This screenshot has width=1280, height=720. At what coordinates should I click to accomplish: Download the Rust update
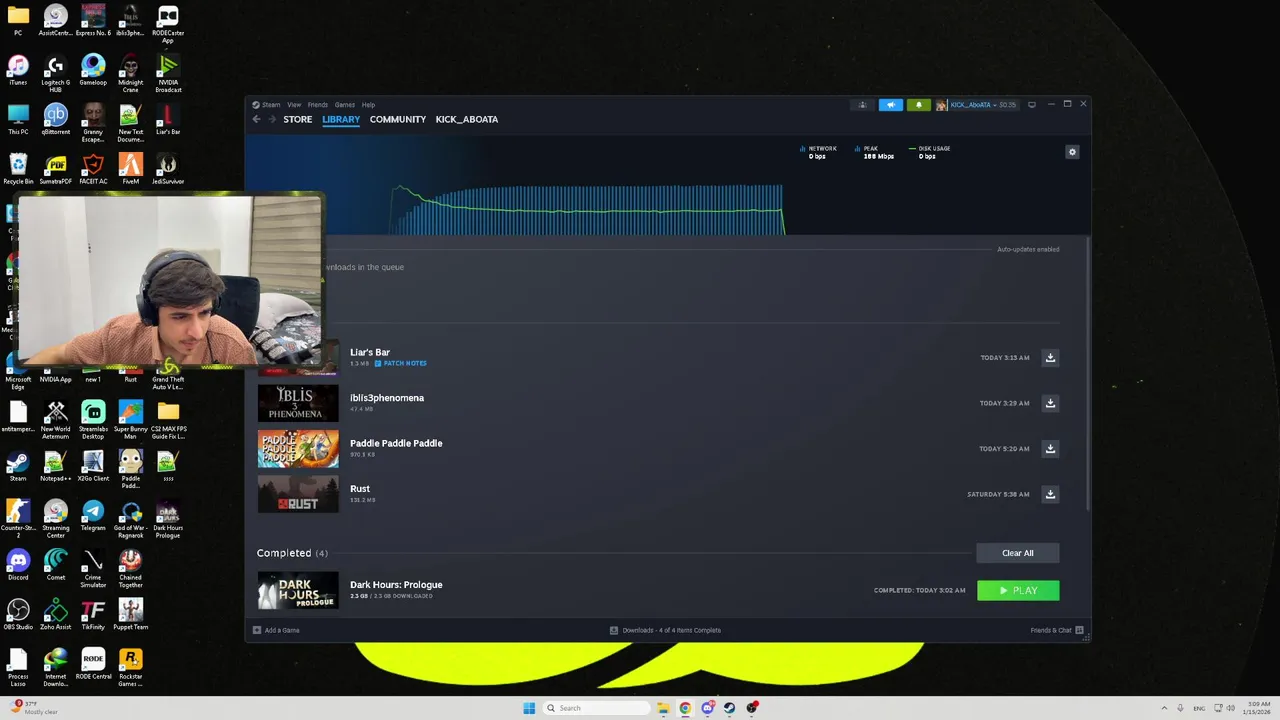click(x=1050, y=494)
